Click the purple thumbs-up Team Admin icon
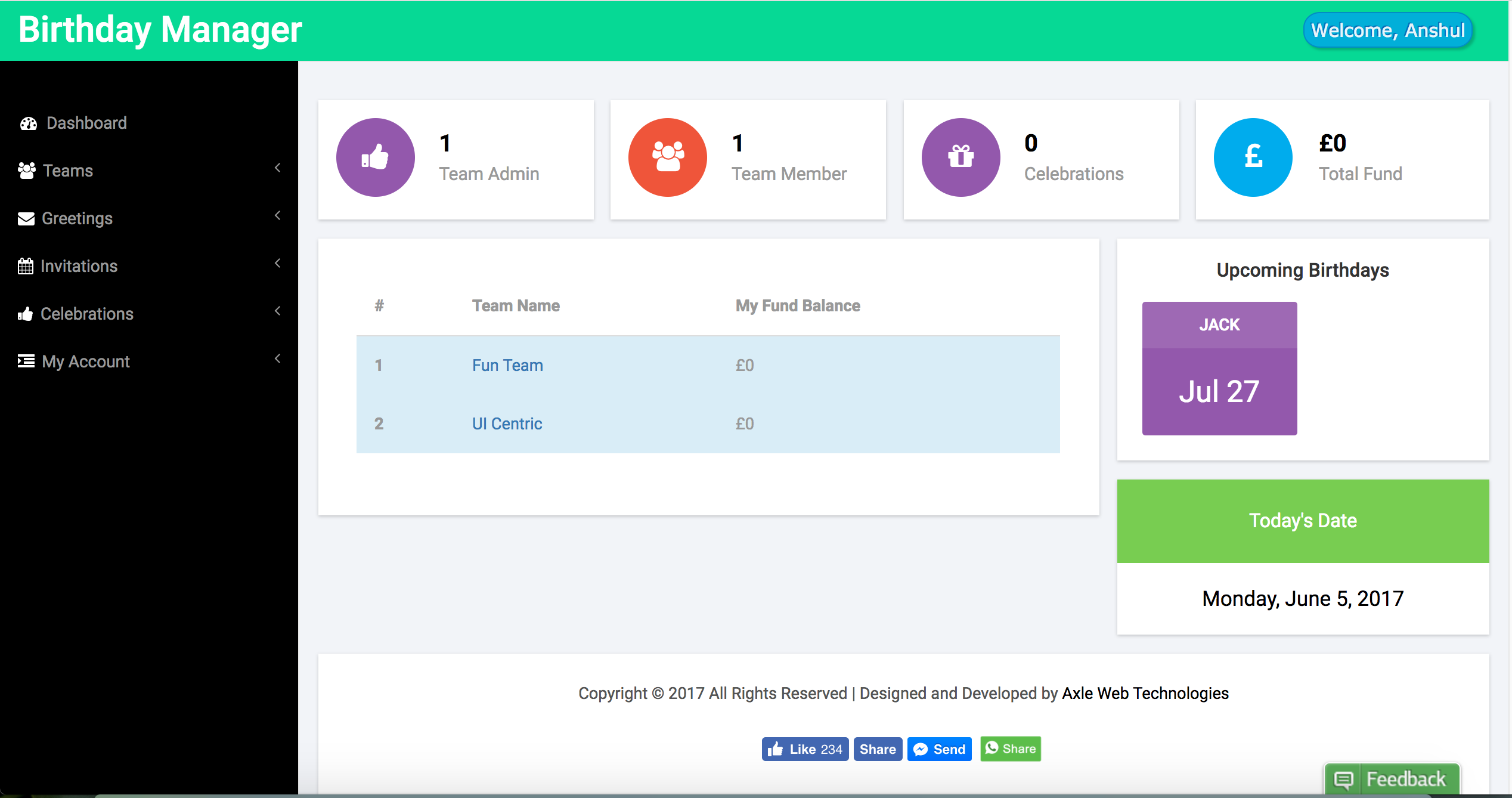This screenshot has height=798, width=1512. click(375, 157)
